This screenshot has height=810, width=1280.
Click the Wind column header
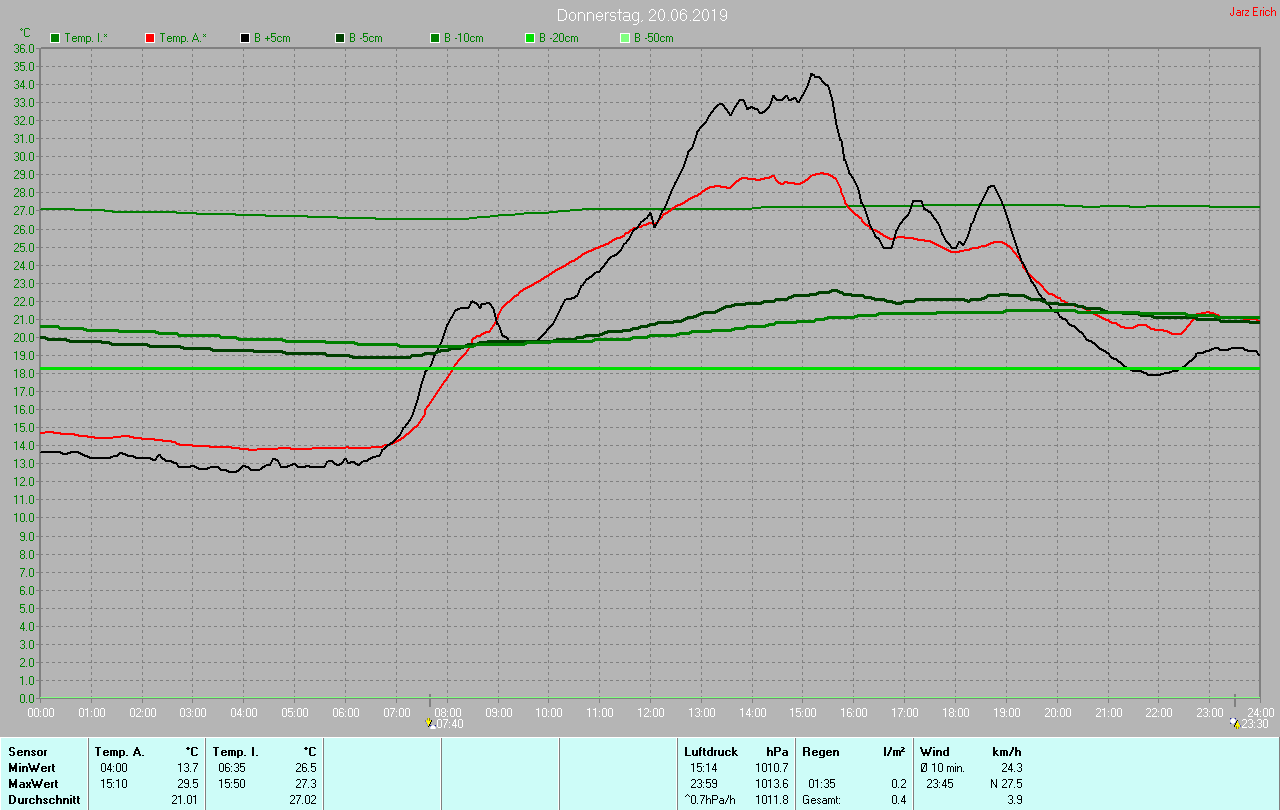pyautogui.click(x=935, y=751)
